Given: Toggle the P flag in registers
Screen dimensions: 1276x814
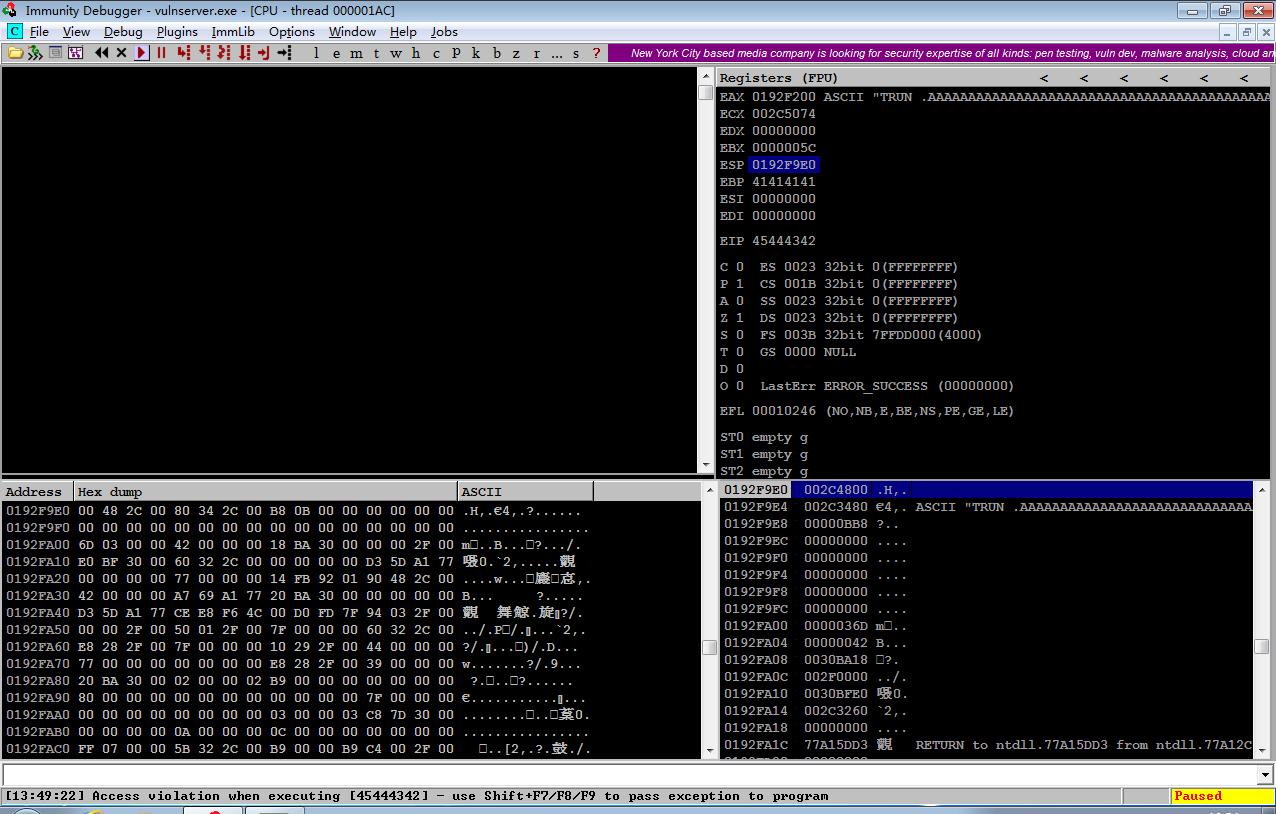Looking at the screenshot, I should pos(739,284).
